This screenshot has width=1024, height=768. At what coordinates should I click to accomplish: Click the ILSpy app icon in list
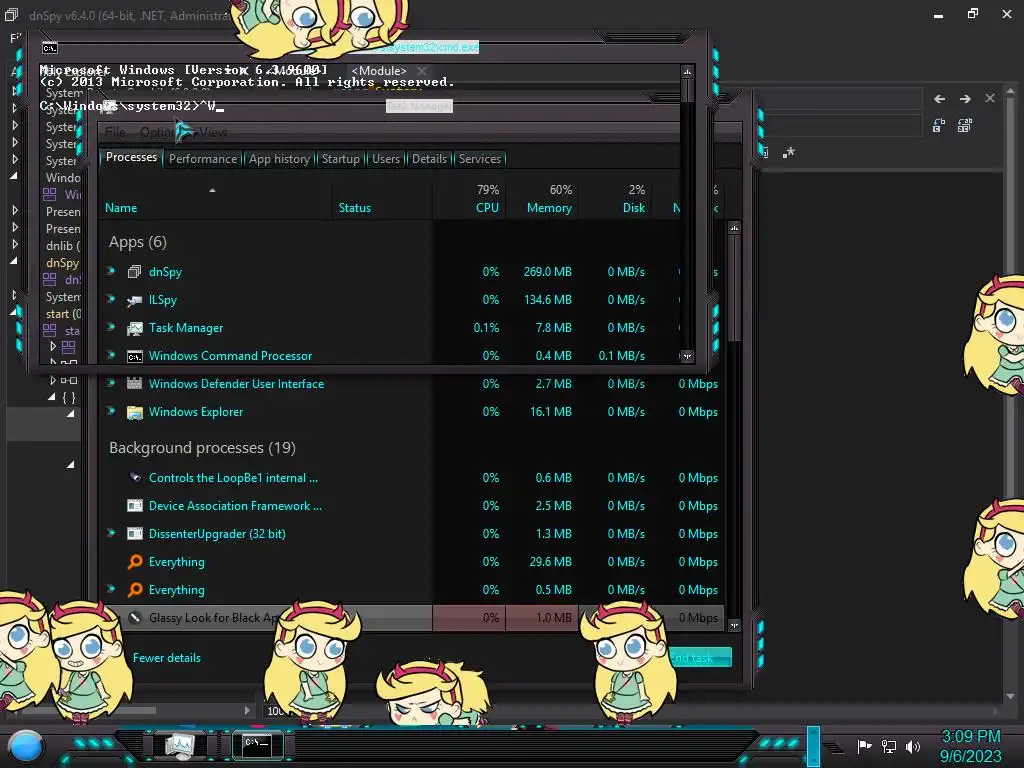click(135, 300)
